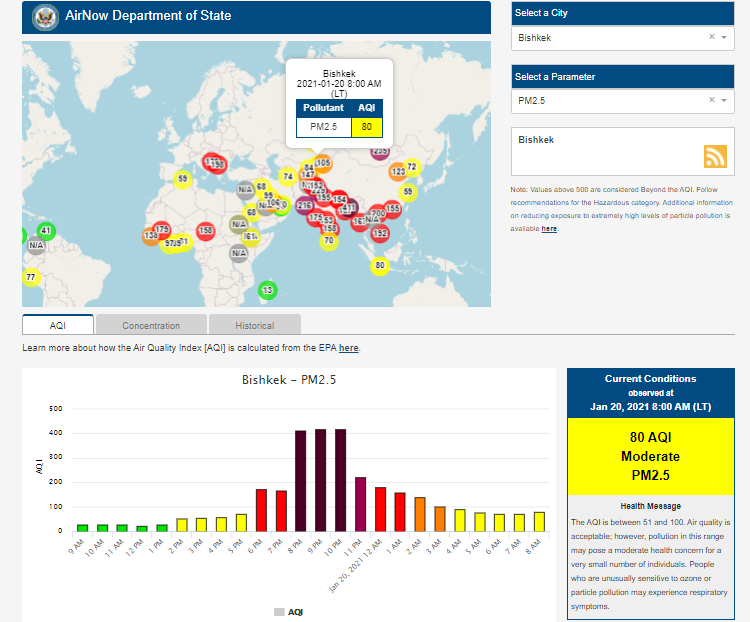Toggle the AQI legend swatch below chart
The height and width of the screenshot is (622, 750).
point(279,611)
